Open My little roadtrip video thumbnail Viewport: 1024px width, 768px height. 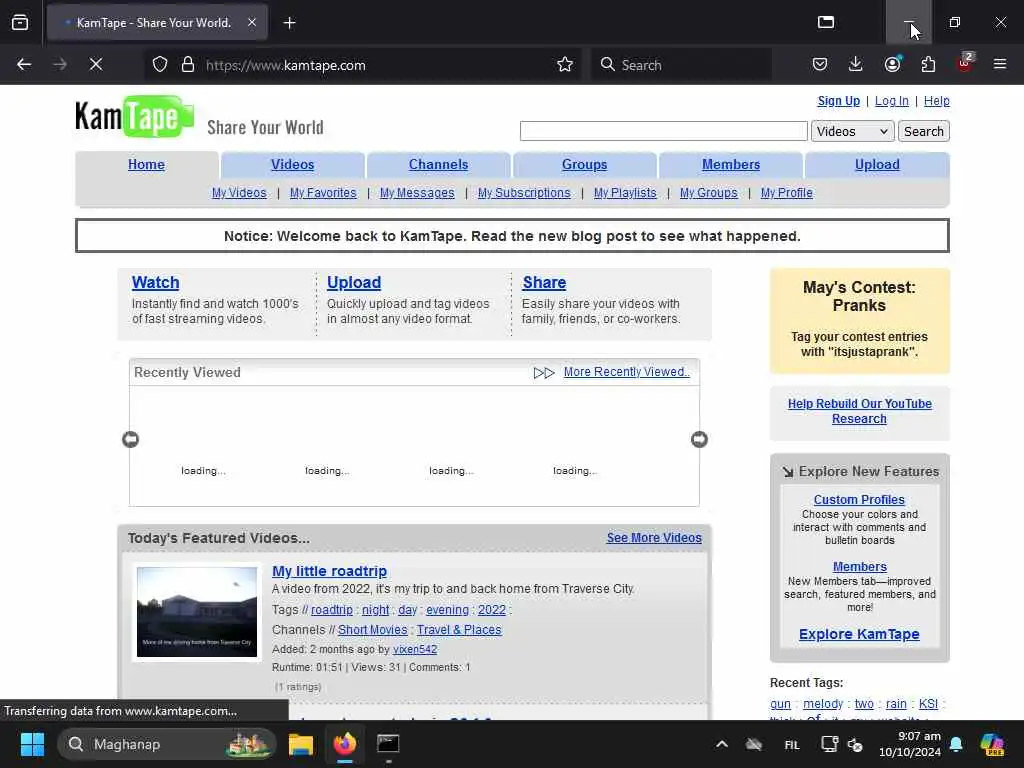197,613
